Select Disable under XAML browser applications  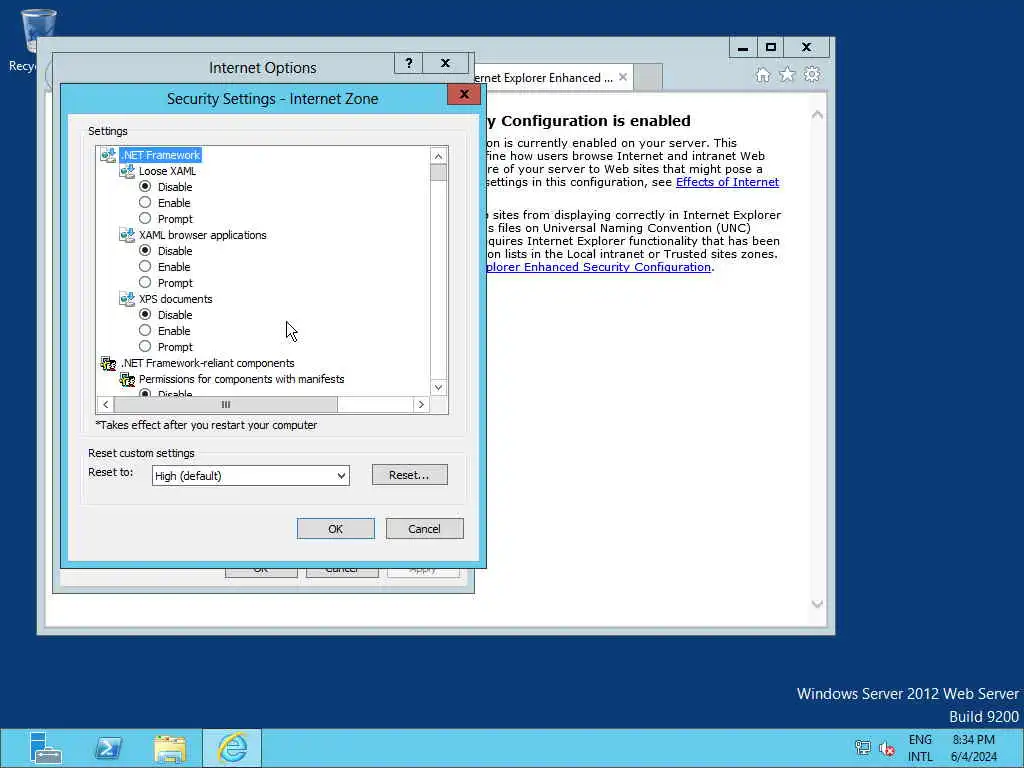point(145,250)
